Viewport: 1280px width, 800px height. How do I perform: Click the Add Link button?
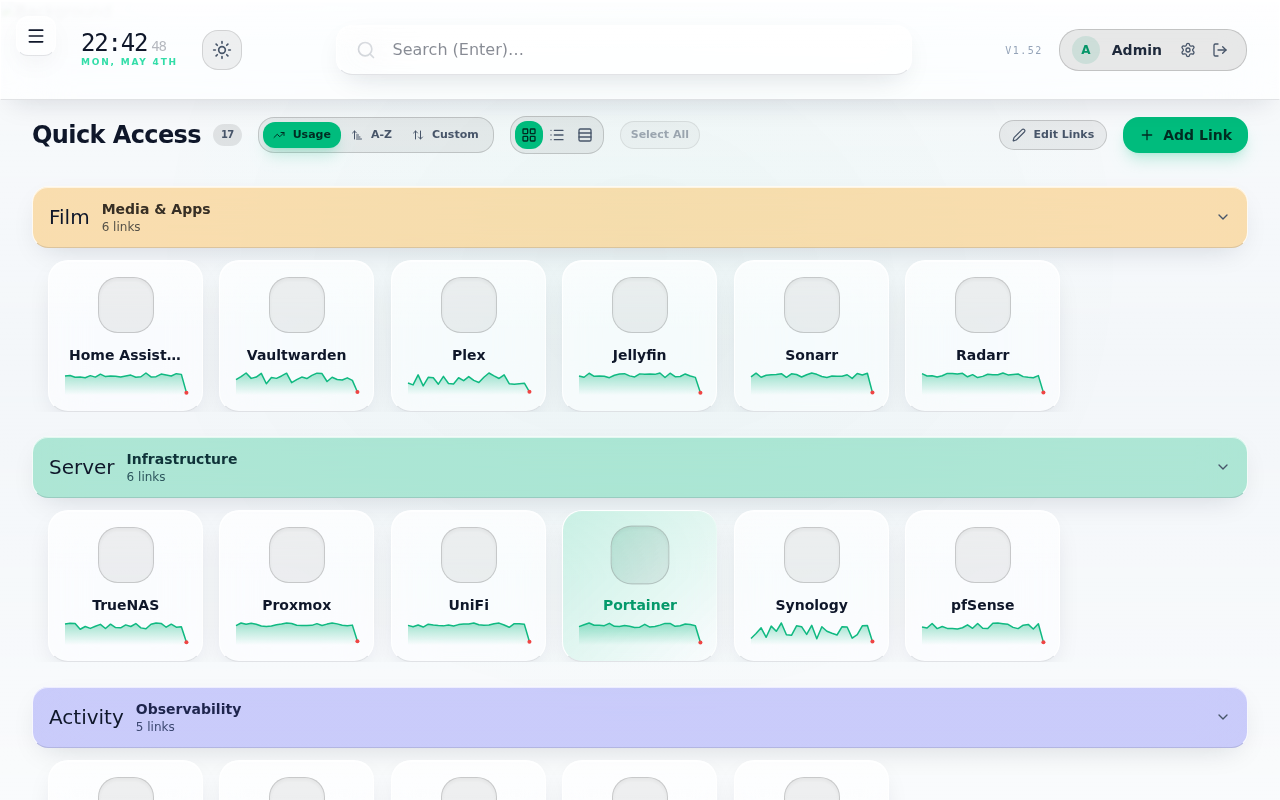(x=1185, y=135)
